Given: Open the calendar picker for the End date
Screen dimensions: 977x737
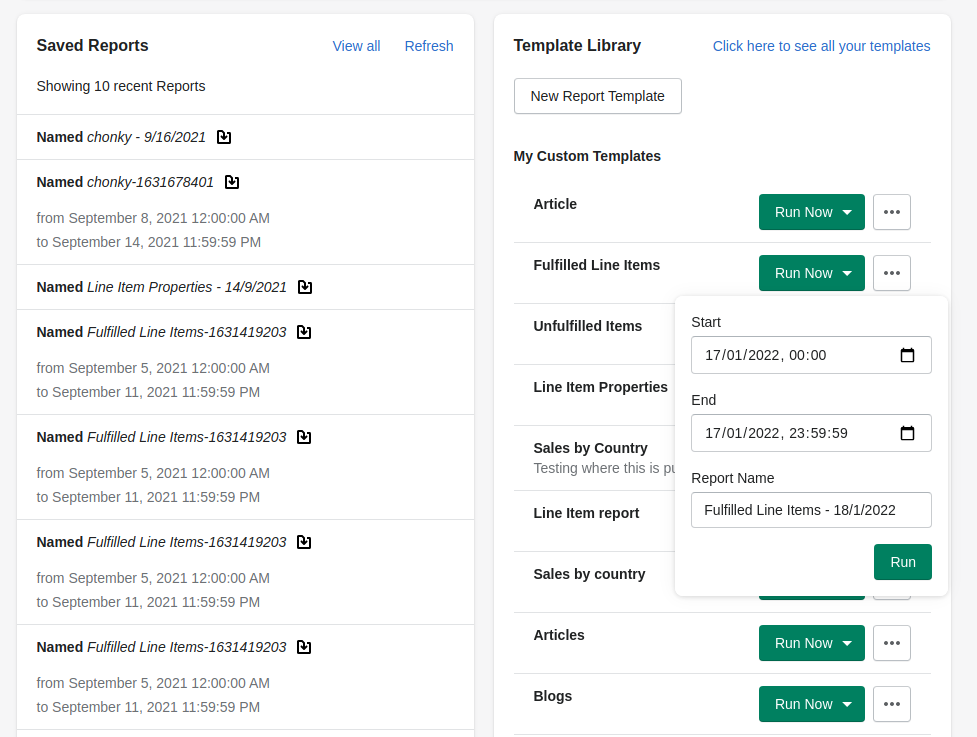Looking at the screenshot, I should pyautogui.click(x=907, y=433).
